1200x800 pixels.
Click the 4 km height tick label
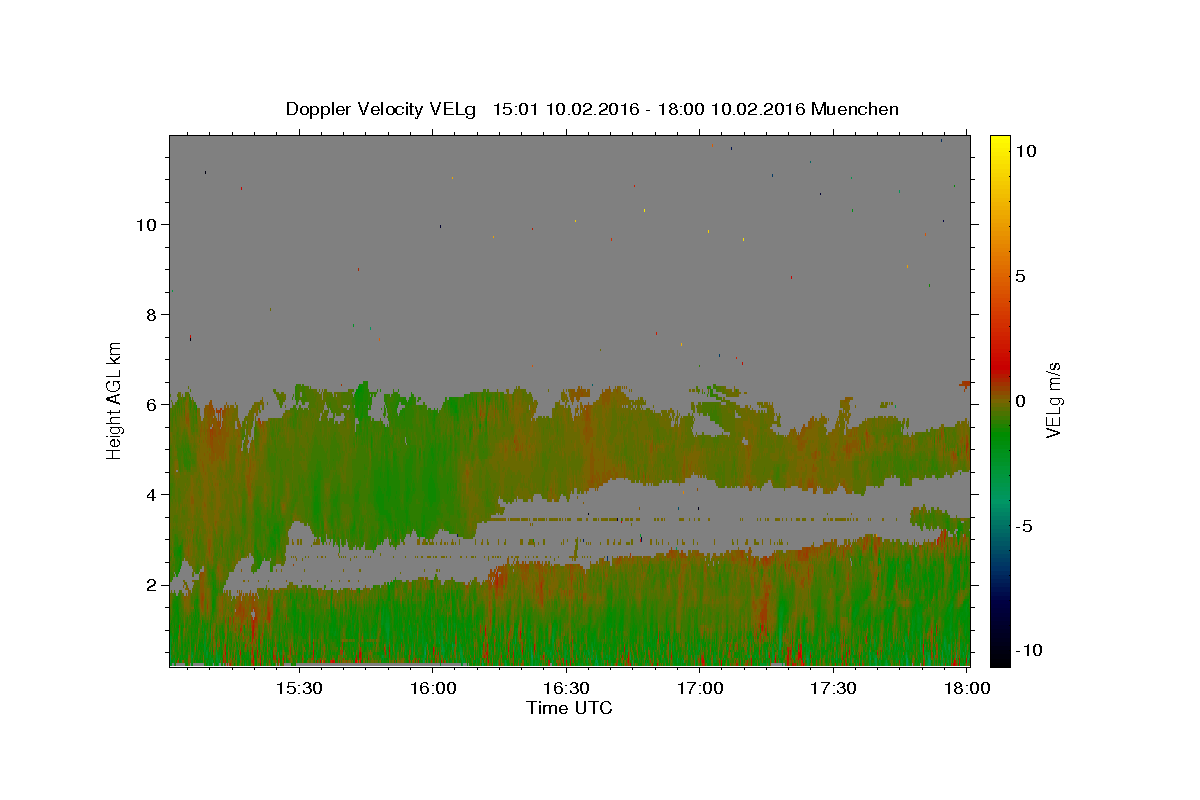click(x=151, y=494)
